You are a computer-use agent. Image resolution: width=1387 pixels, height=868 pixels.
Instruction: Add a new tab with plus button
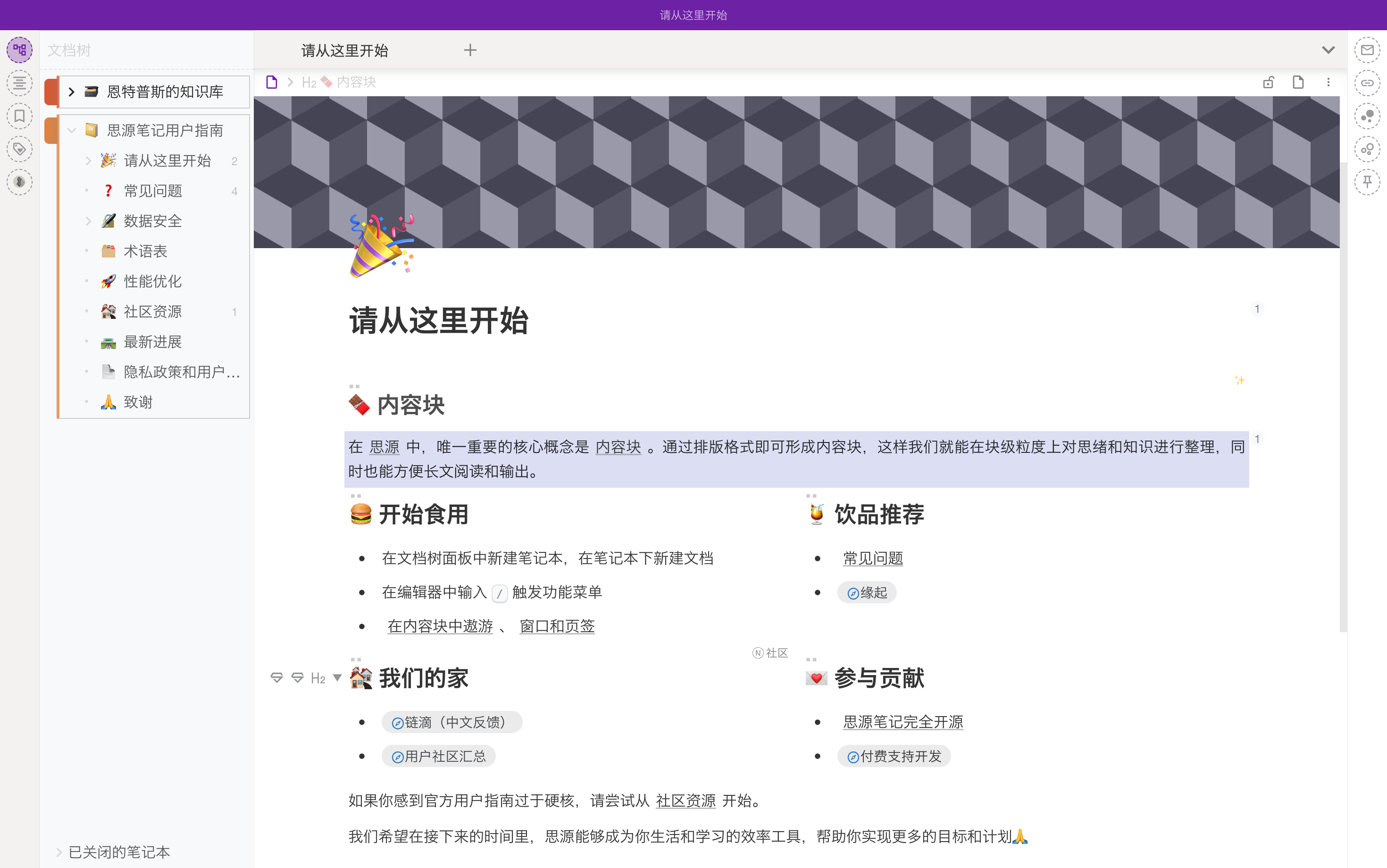469,50
